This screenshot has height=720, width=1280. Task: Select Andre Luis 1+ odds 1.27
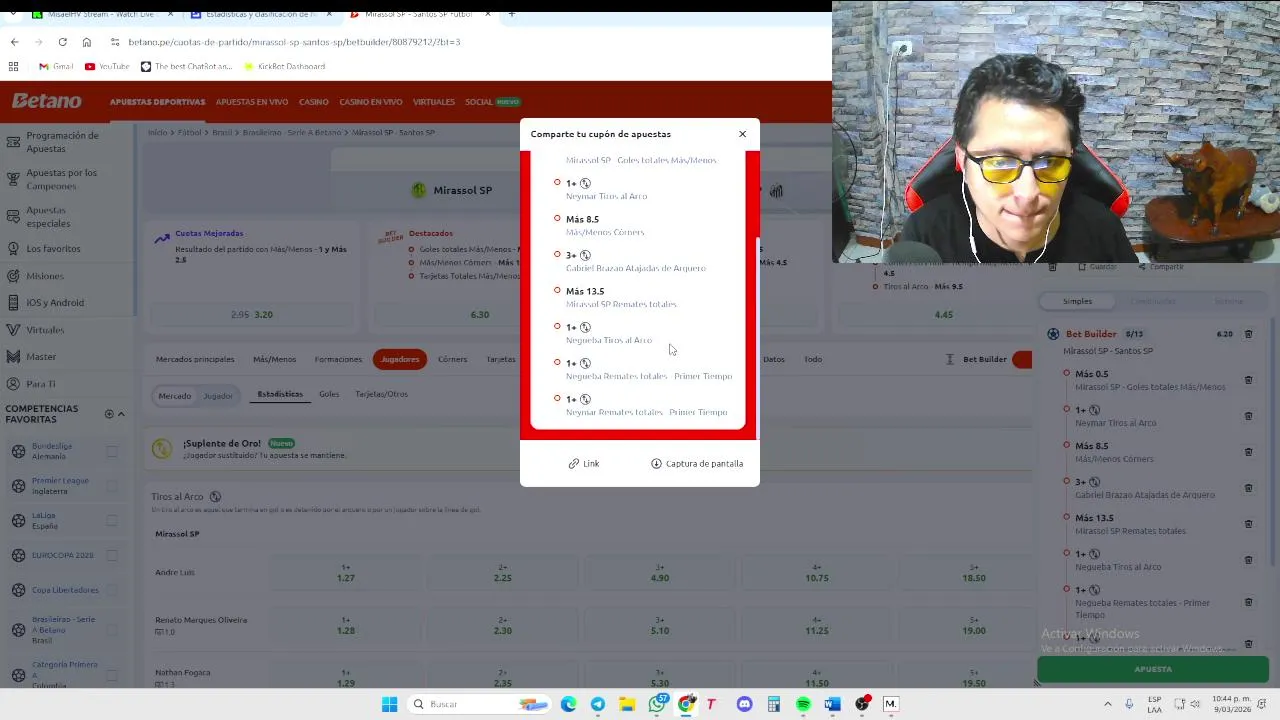point(346,573)
